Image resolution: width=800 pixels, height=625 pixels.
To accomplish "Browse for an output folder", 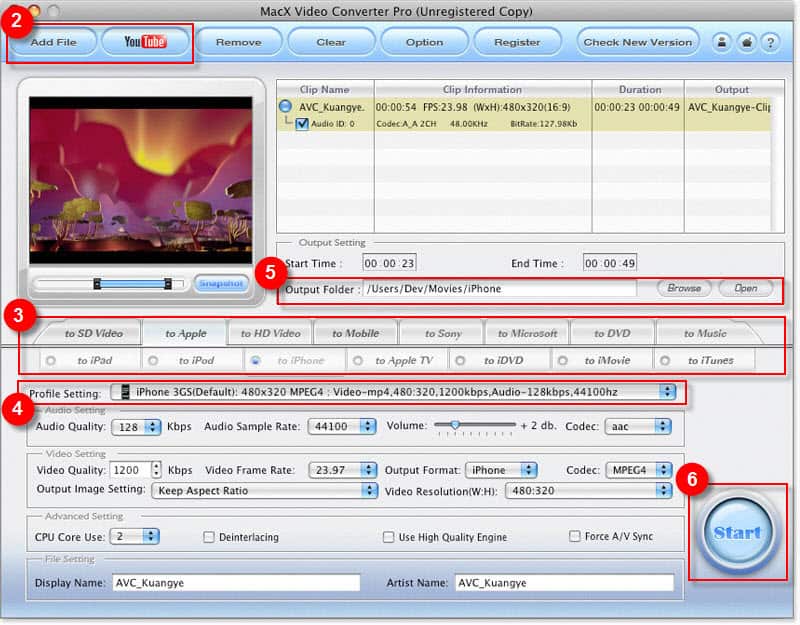I will [x=685, y=289].
